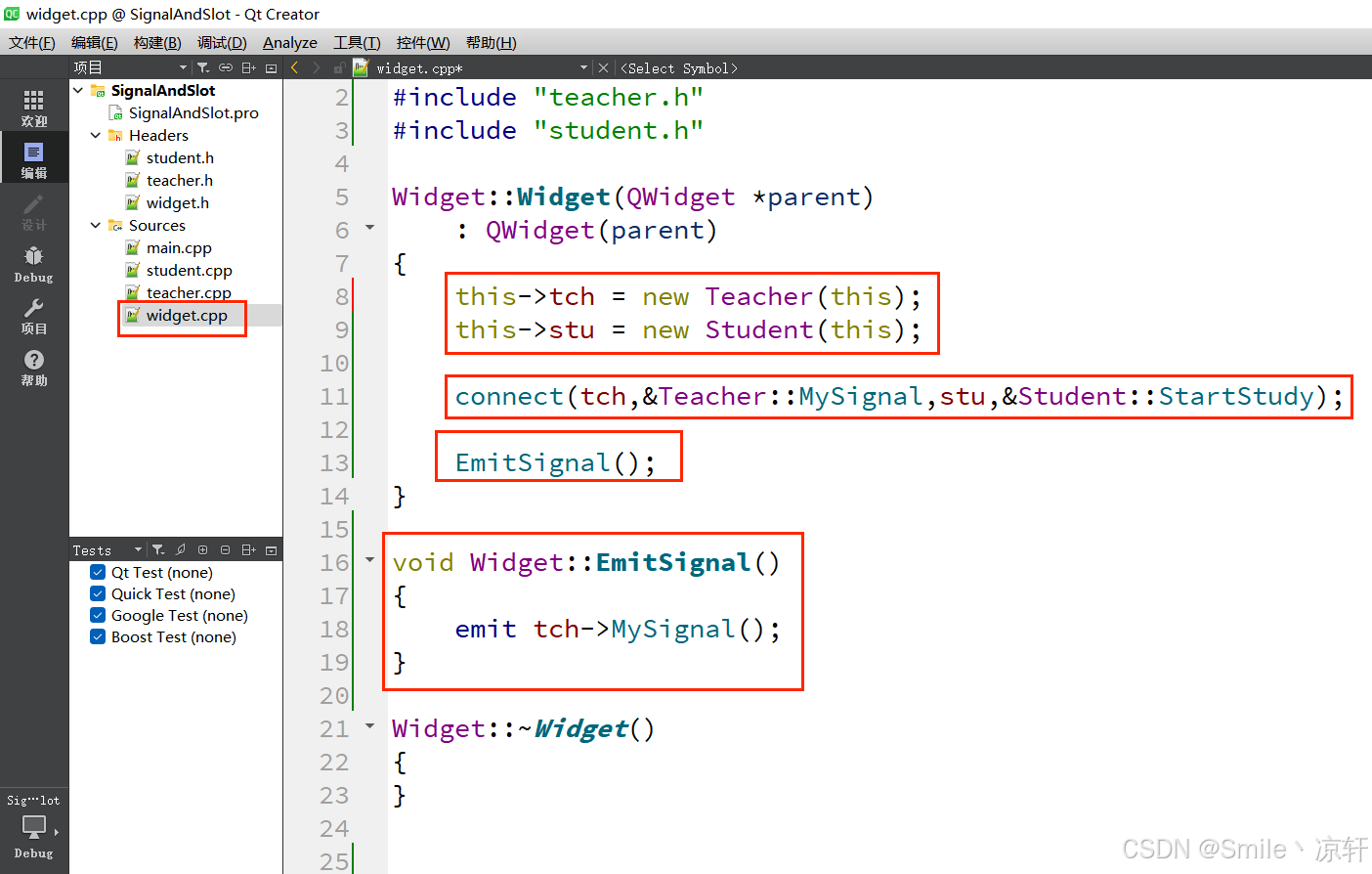Click the widget.cpp file icon in editor toolbar
The height and width of the screenshot is (874, 1372).
click(361, 67)
